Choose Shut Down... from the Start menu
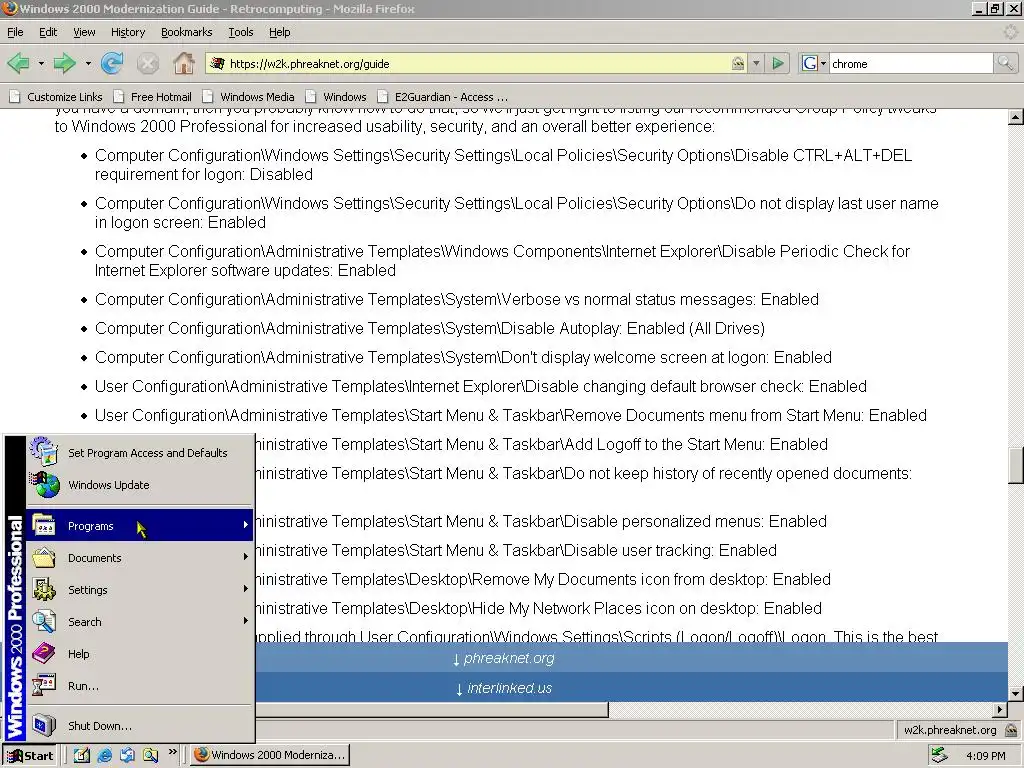 click(x=140, y=726)
